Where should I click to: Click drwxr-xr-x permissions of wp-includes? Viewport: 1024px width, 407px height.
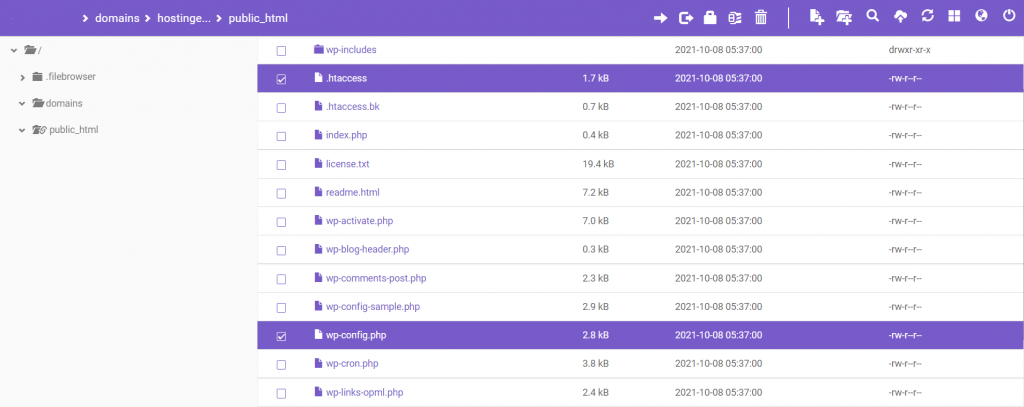[x=910, y=50]
